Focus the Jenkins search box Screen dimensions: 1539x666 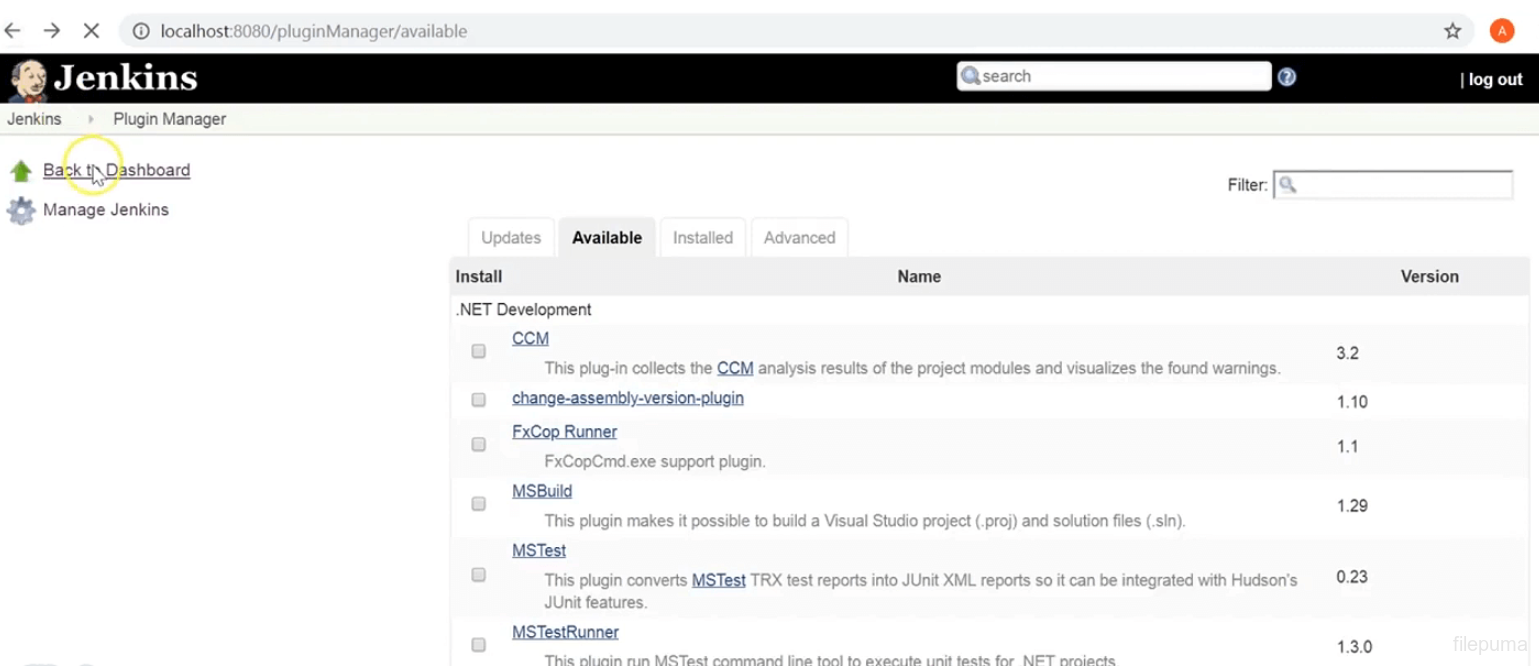1120,76
